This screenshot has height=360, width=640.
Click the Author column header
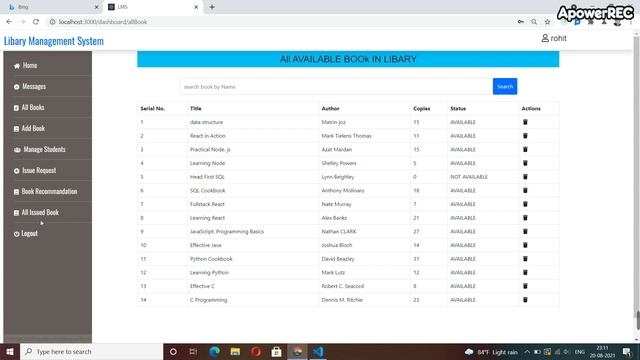[x=330, y=109]
